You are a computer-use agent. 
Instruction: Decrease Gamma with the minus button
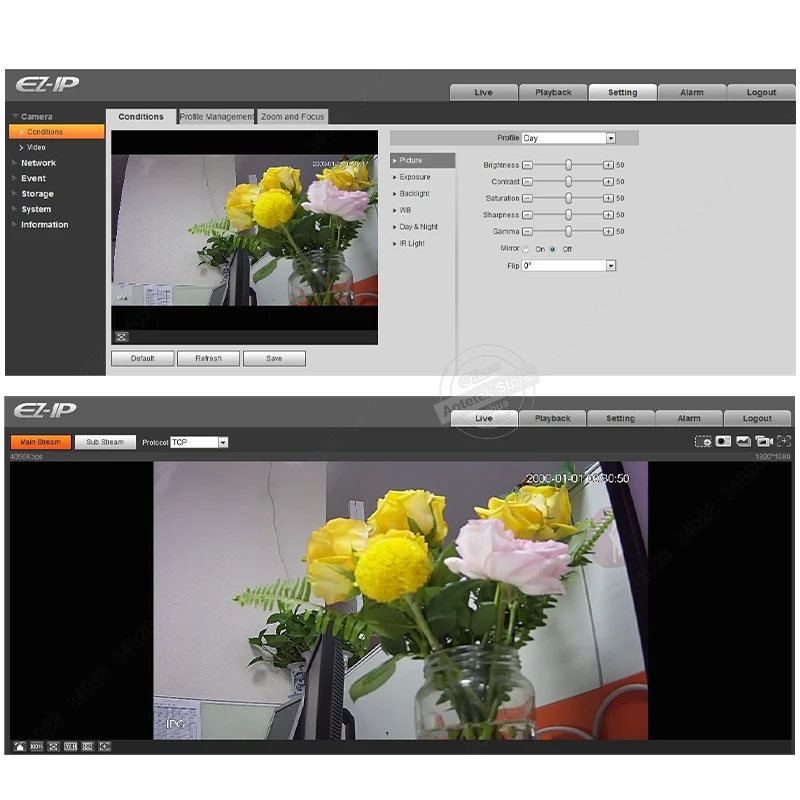(528, 232)
